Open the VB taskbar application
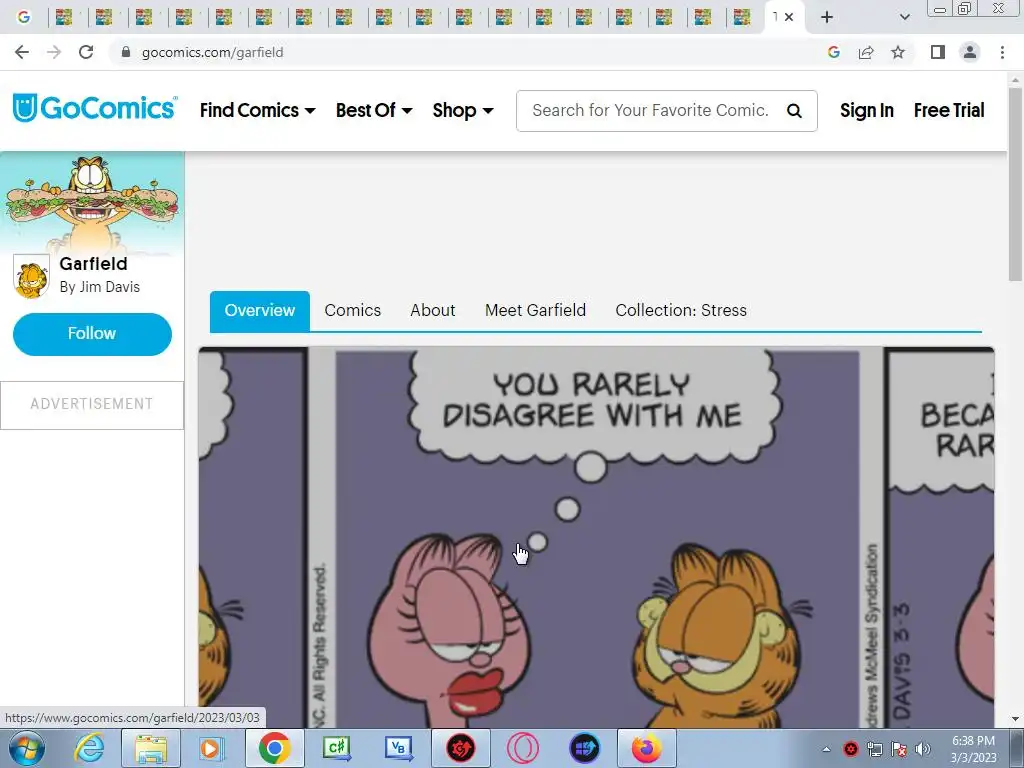Viewport: 1024px width, 768px height. (x=398, y=748)
